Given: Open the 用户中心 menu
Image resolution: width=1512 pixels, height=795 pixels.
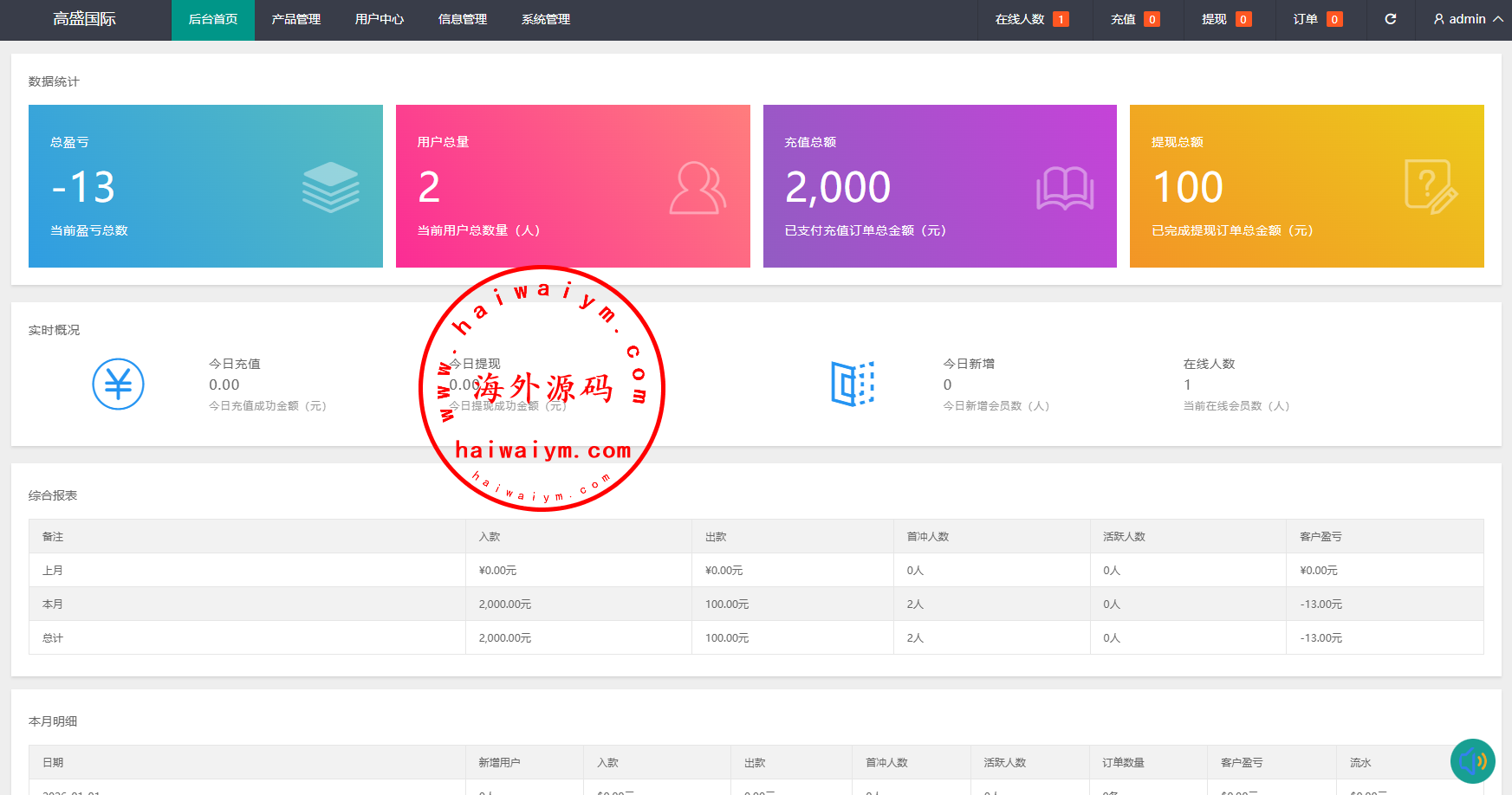Looking at the screenshot, I should point(379,19).
